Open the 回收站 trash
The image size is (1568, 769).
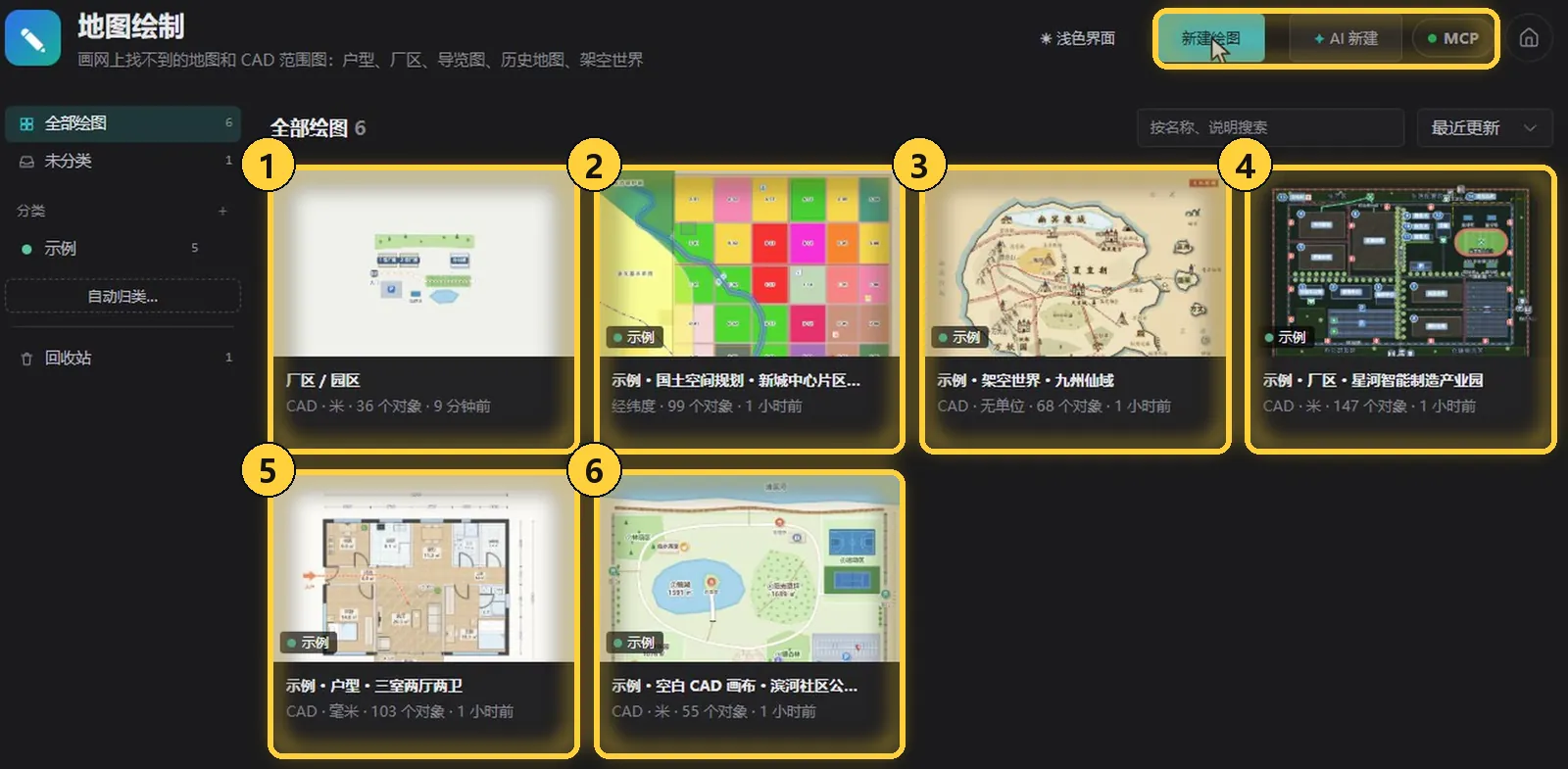122,358
